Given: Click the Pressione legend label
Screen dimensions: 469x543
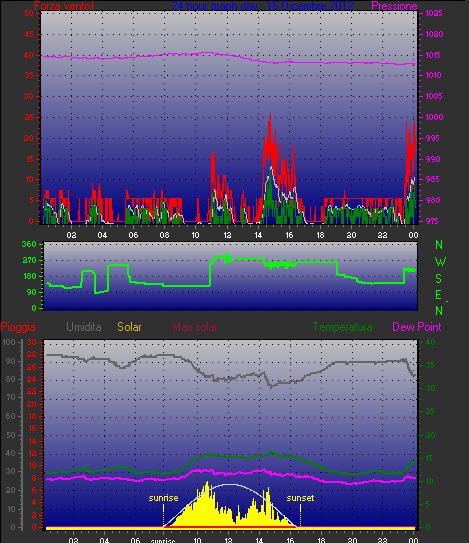Looking at the screenshot, I should 394,6.
